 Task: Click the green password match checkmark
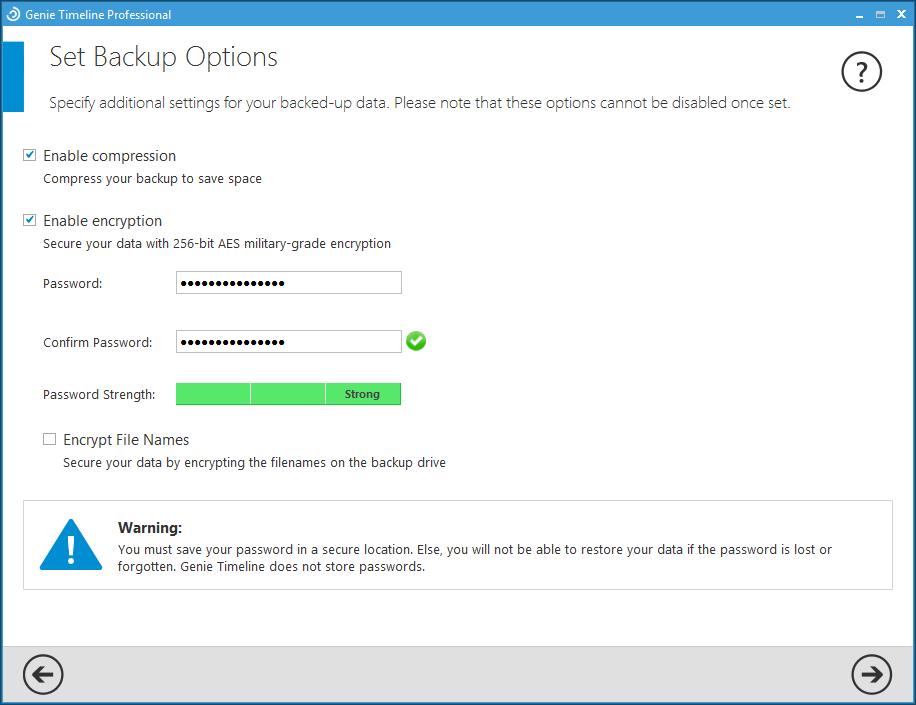click(x=416, y=342)
